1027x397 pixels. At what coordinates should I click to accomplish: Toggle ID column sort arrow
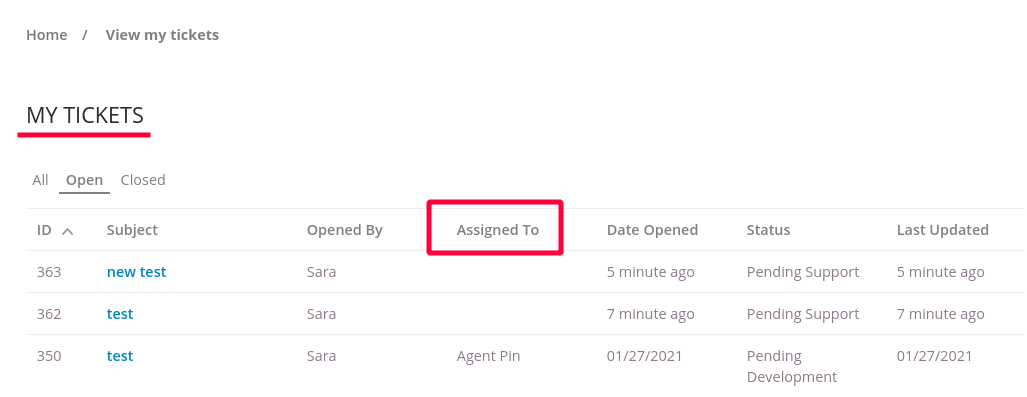[x=67, y=231]
